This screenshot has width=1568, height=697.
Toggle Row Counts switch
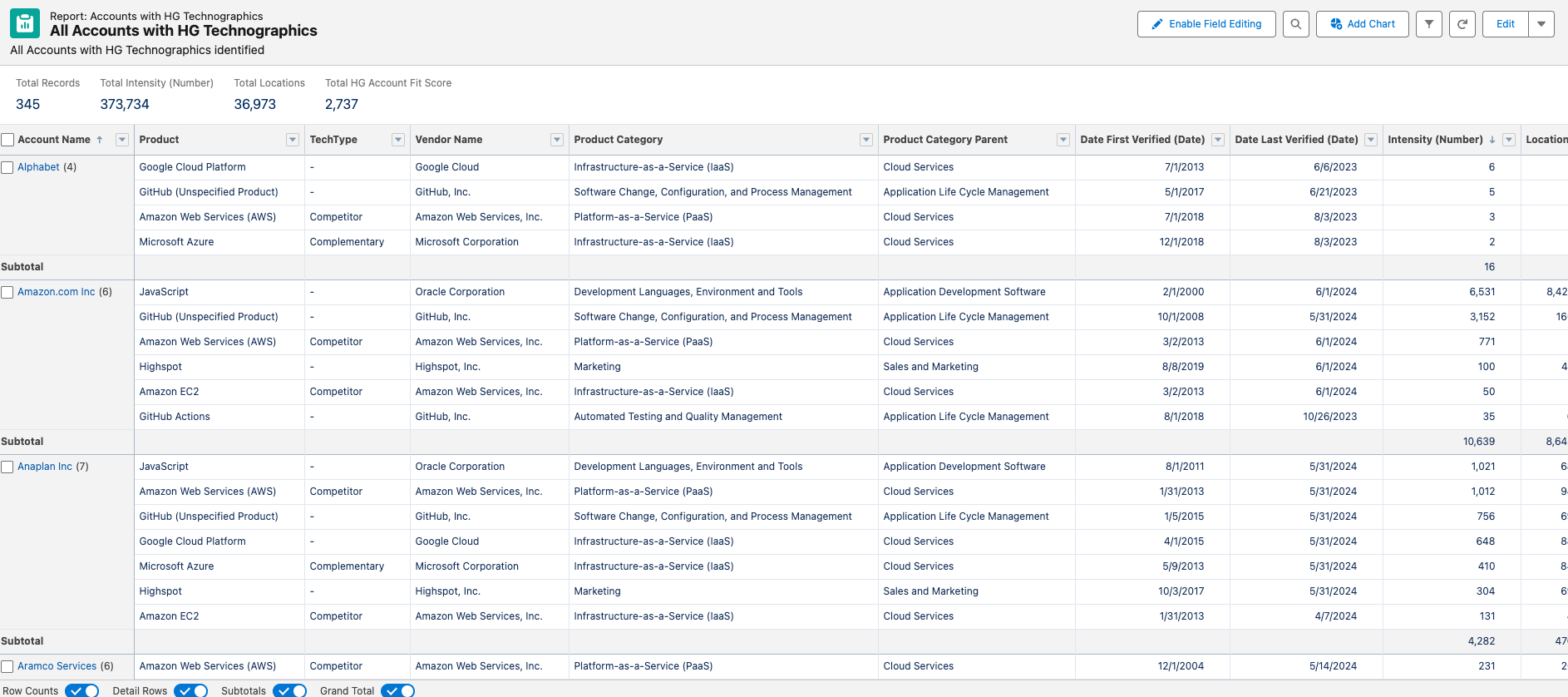pyautogui.click(x=82, y=690)
